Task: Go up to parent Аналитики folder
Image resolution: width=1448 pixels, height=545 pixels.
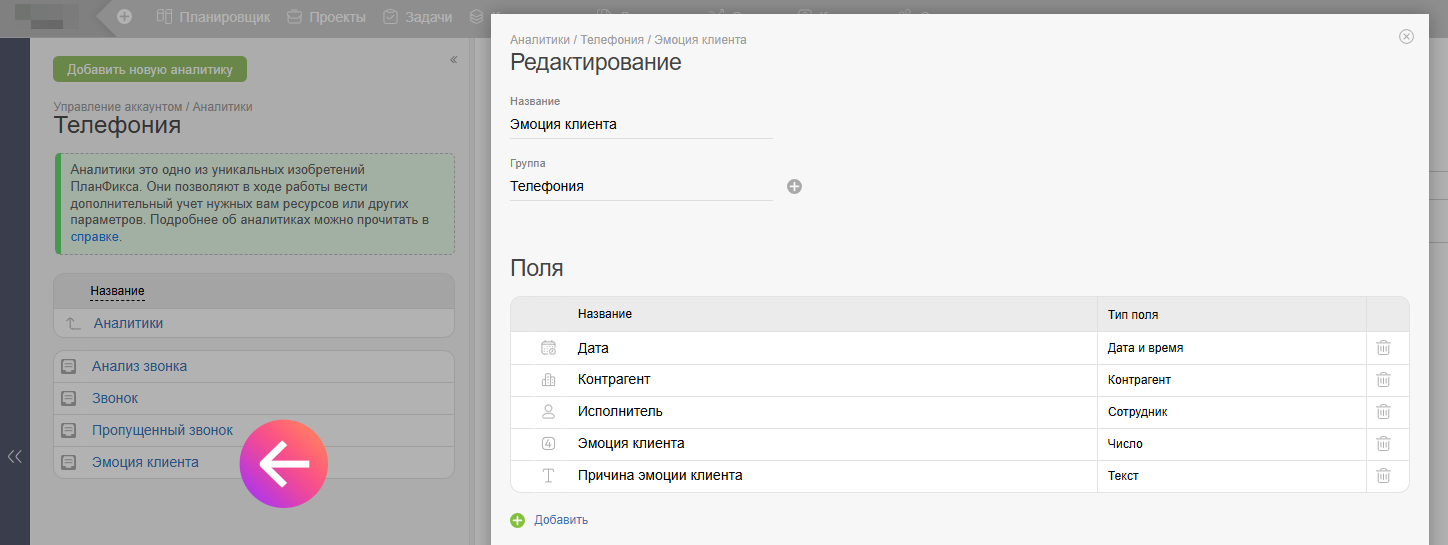Action: (128, 324)
